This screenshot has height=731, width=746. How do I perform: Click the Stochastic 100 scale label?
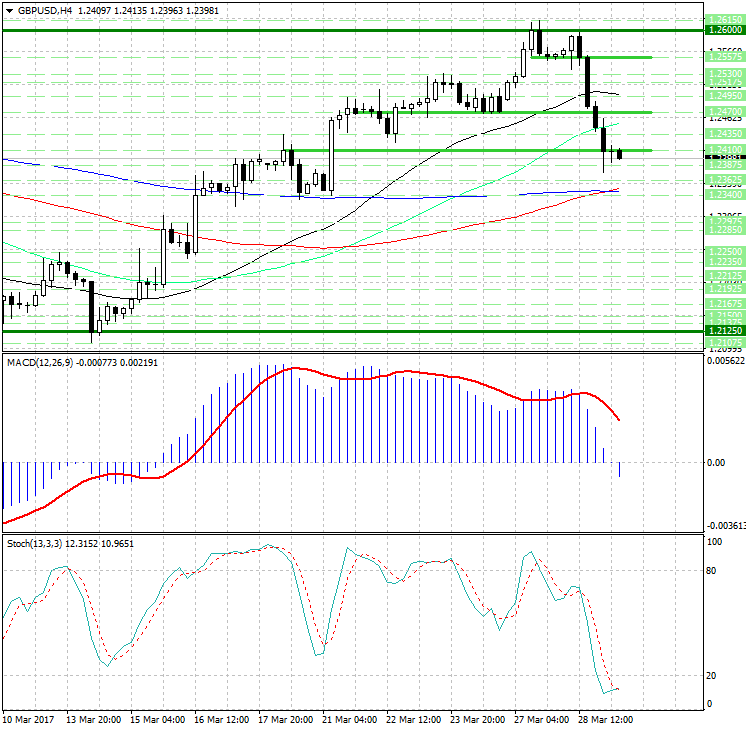tap(715, 542)
